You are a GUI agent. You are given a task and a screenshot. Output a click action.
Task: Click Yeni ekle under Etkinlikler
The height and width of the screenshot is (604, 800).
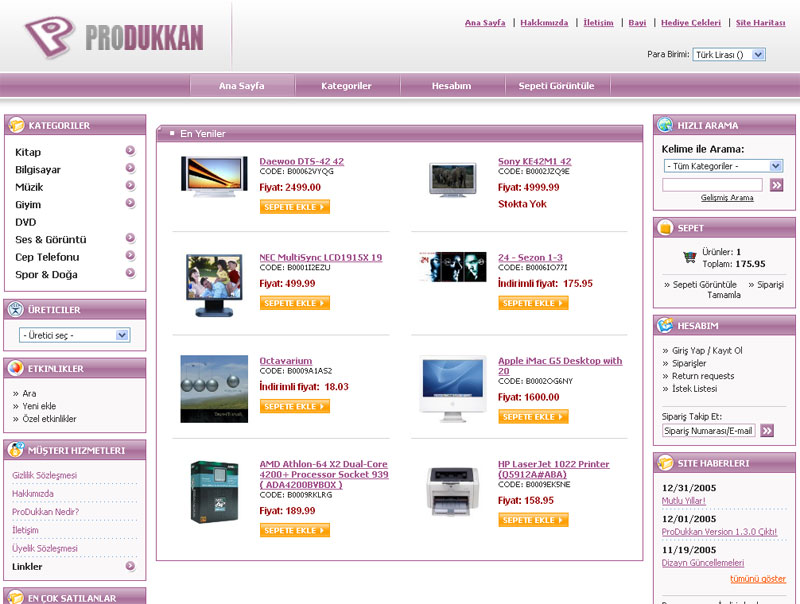(x=39, y=406)
